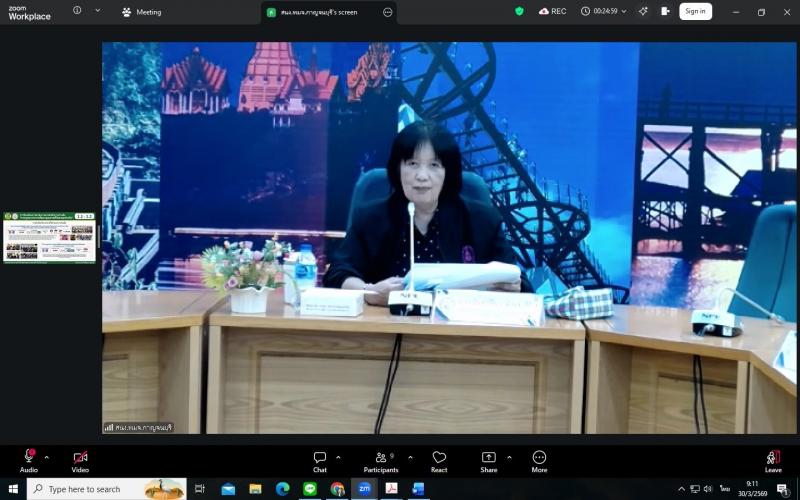Open shared screen options ellipsis
This screenshot has height=500, width=800.
pyautogui.click(x=388, y=12)
